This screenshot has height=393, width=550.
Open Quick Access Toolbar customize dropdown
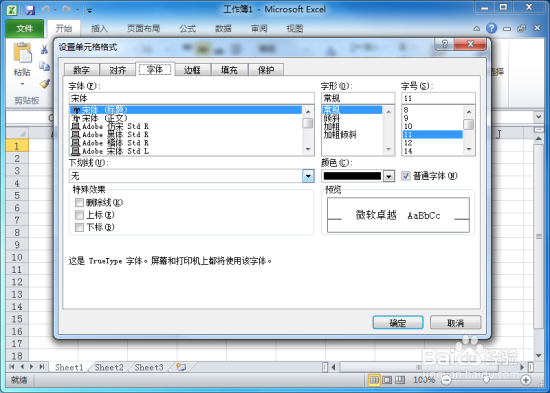[x=89, y=11]
